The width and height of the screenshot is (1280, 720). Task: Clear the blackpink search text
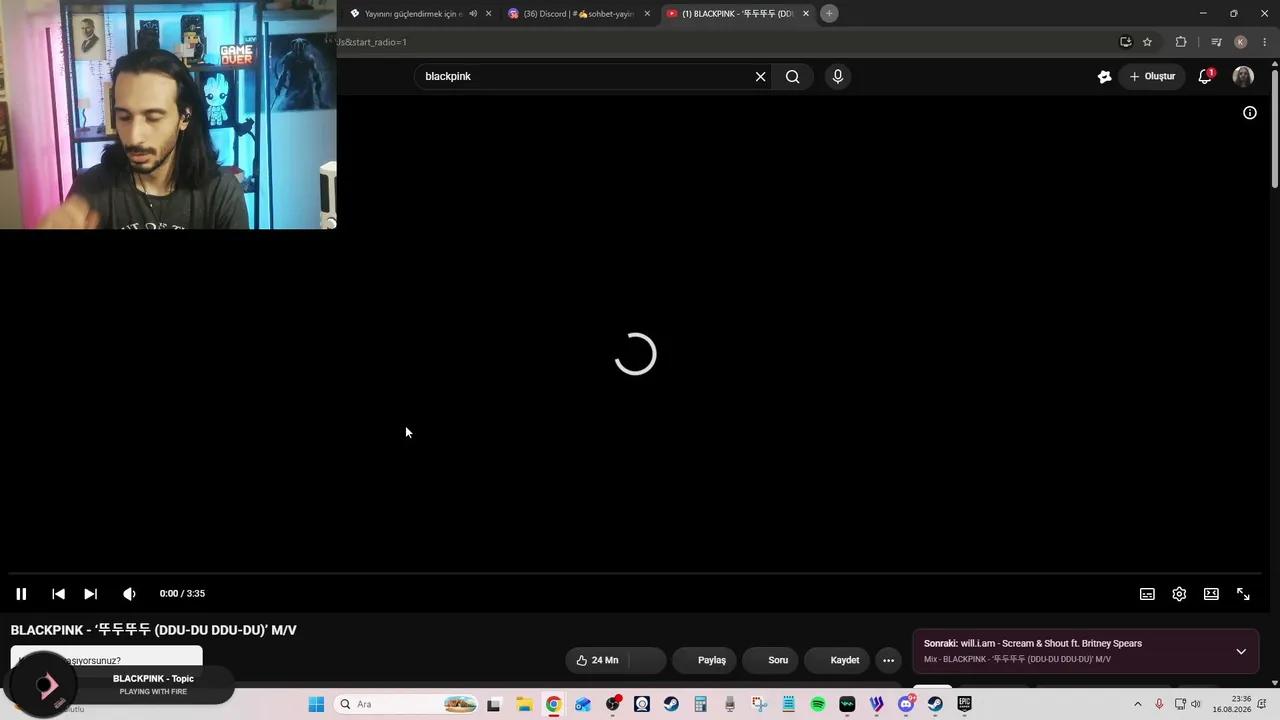tap(760, 76)
